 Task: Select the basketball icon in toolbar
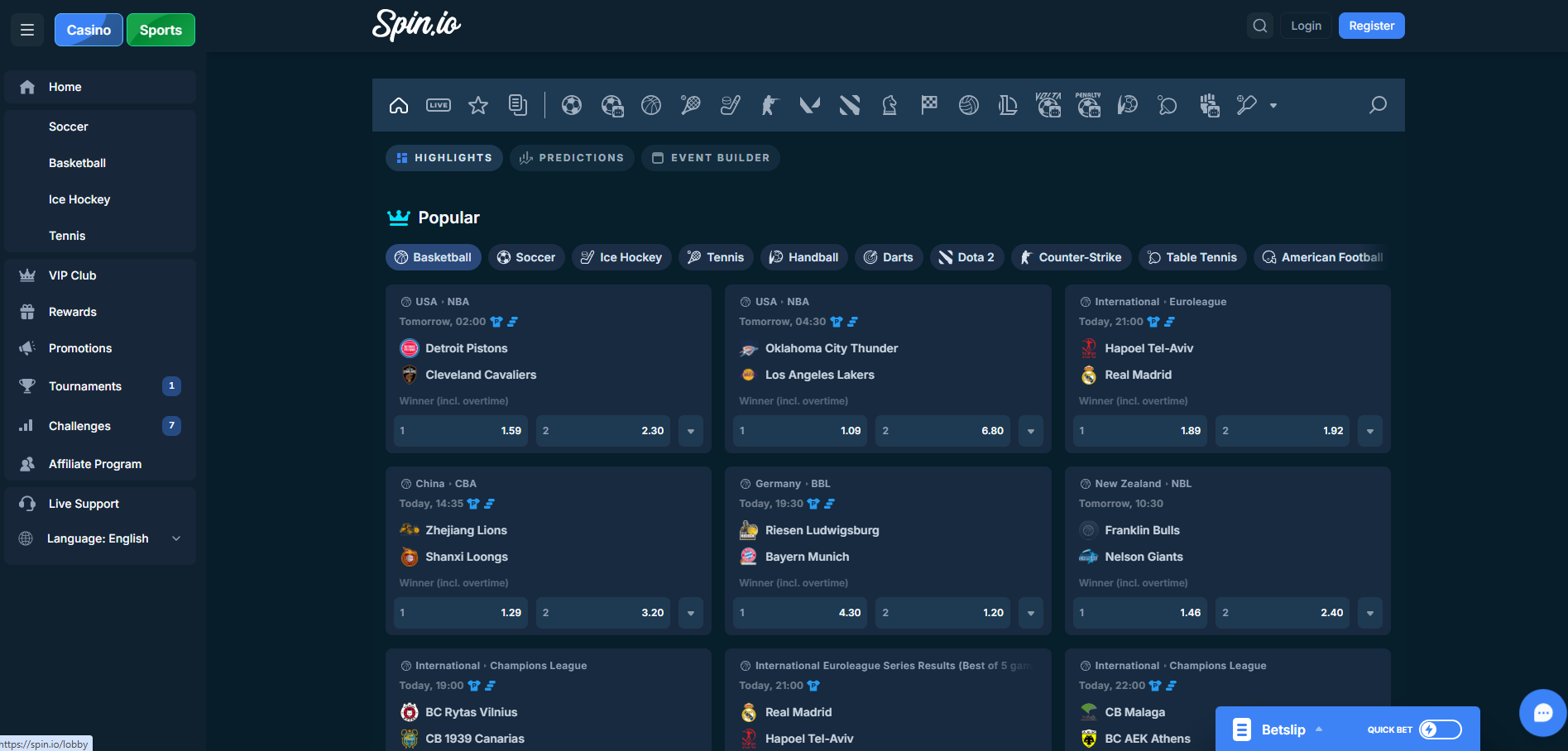tap(651, 105)
